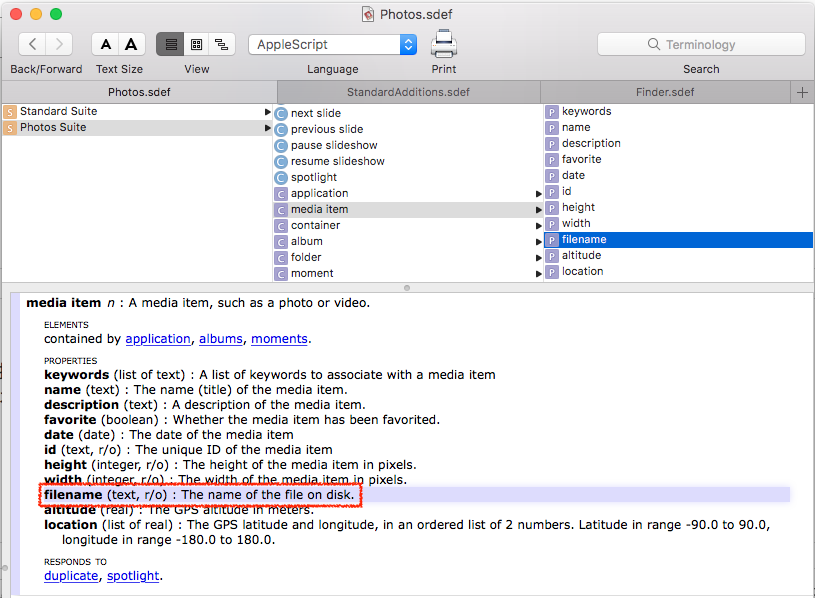Select the location property in column

[x=678, y=272]
